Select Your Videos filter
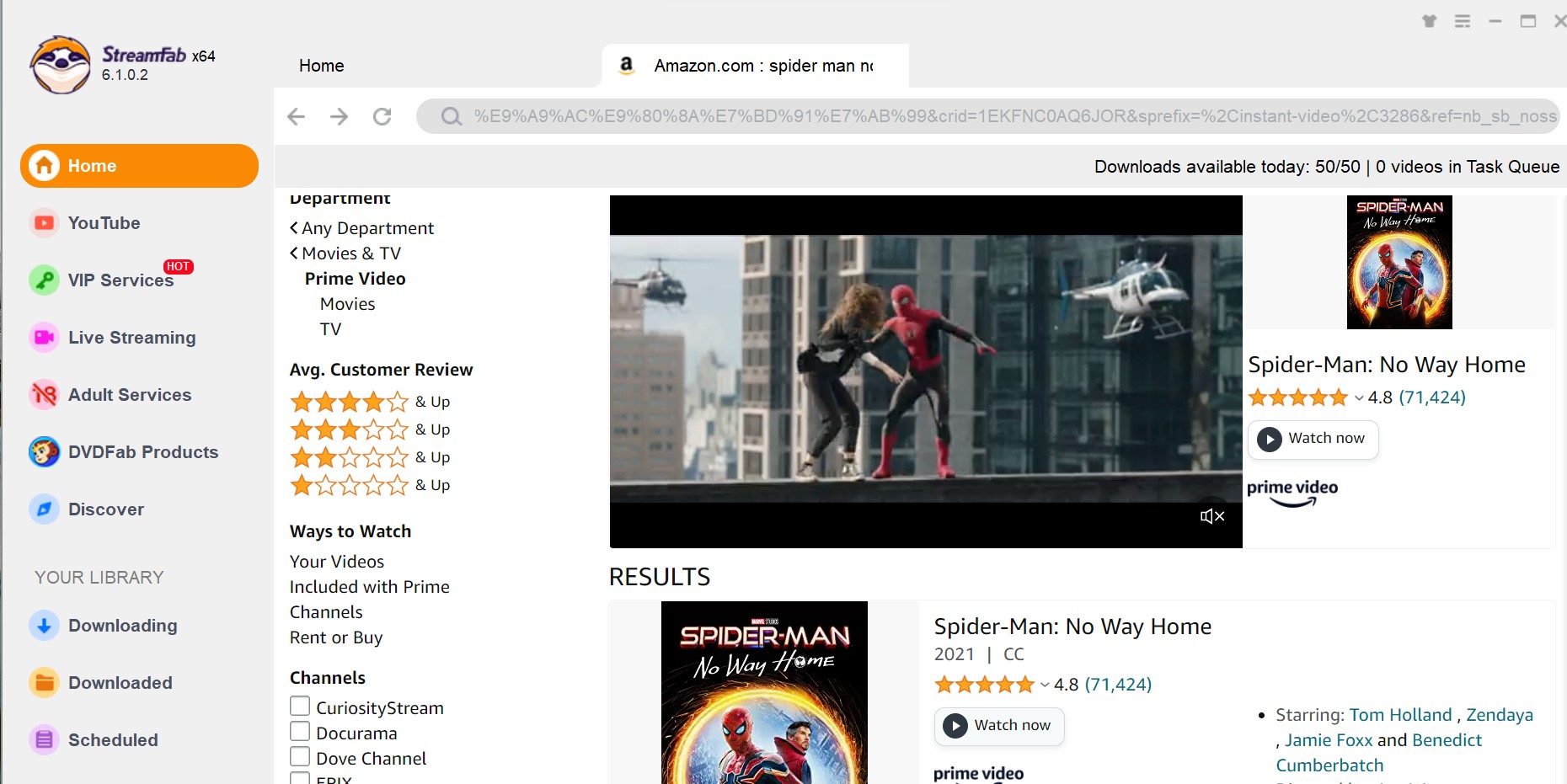Image resolution: width=1567 pixels, height=784 pixels. coord(337,562)
